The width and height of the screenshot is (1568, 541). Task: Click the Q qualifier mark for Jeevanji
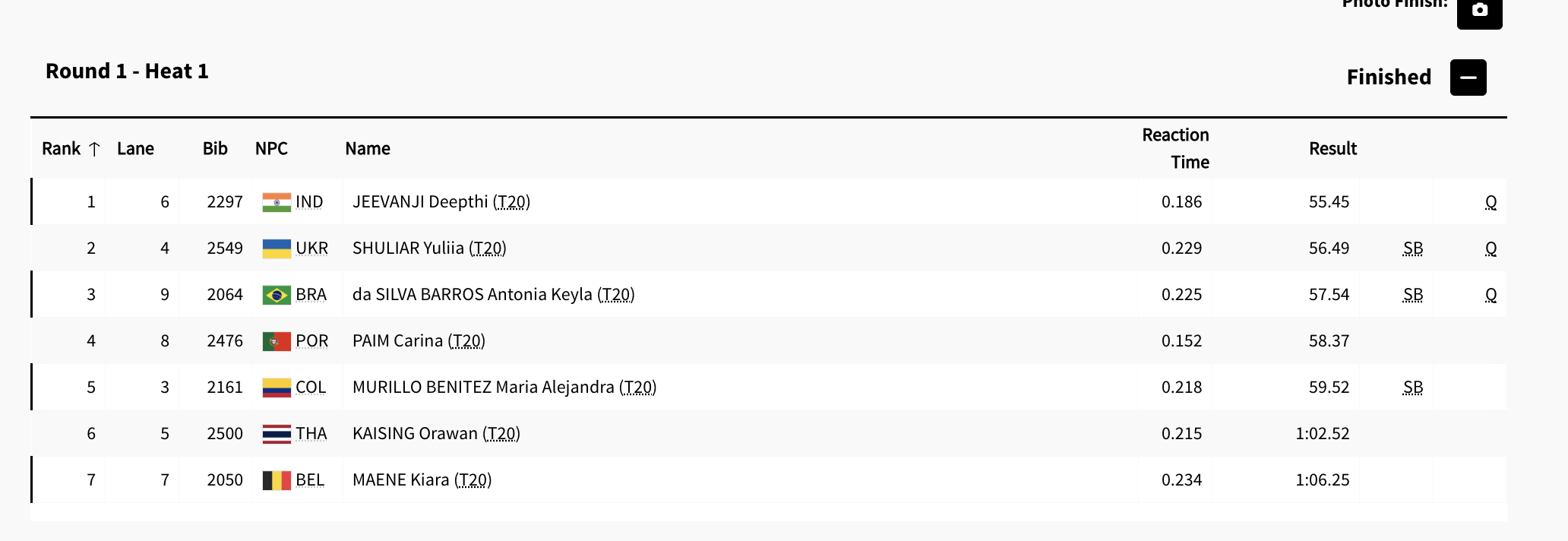(1491, 202)
